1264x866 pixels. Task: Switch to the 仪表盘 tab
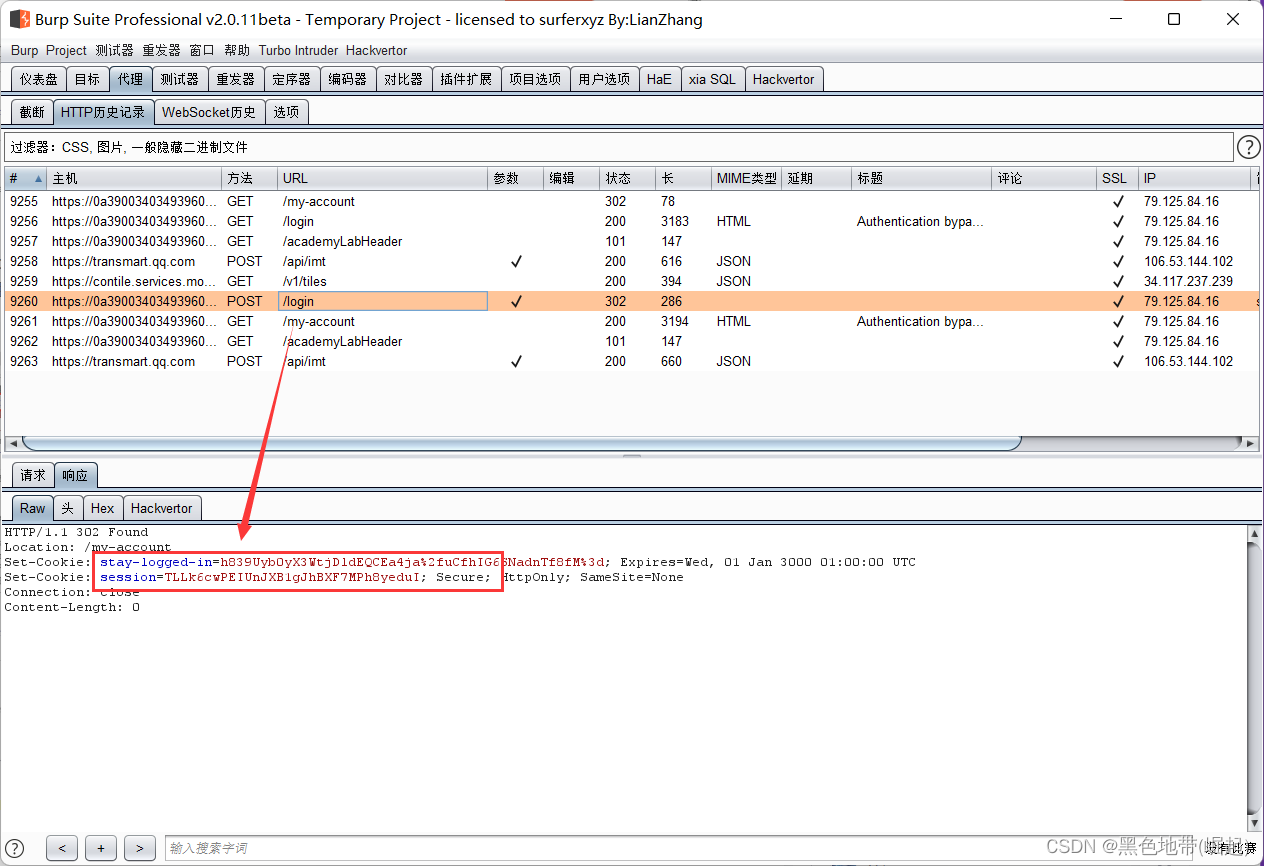pyautogui.click(x=39, y=79)
